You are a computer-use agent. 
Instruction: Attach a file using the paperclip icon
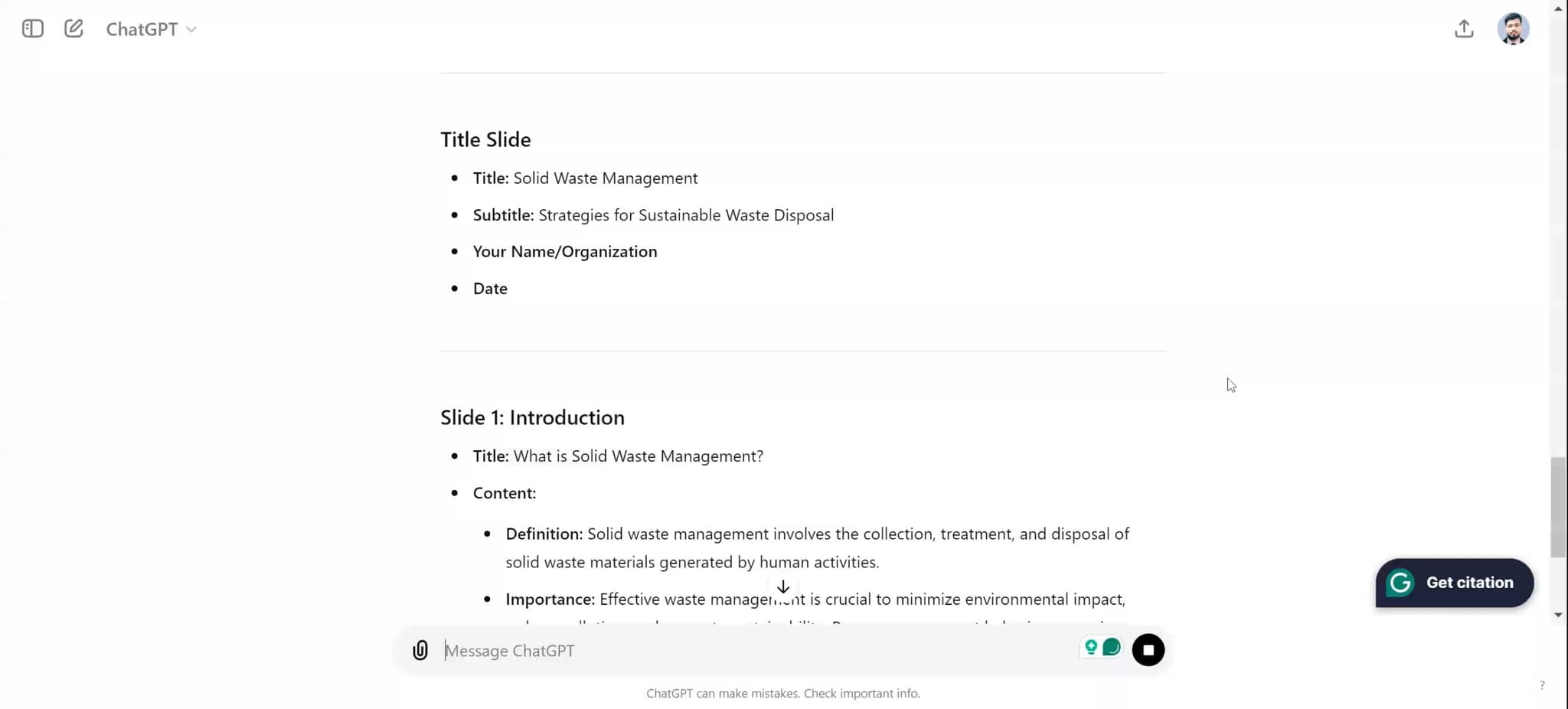(x=420, y=650)
